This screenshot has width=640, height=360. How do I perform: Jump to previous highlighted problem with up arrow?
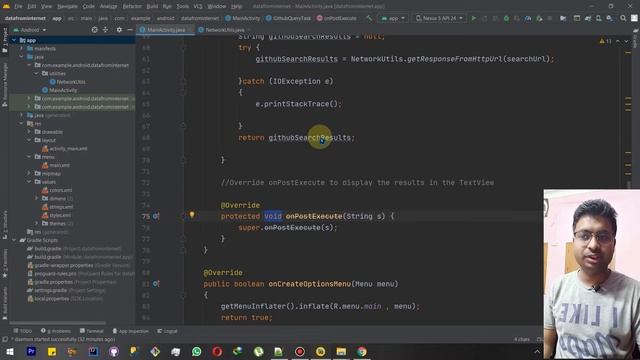[618, 41]
